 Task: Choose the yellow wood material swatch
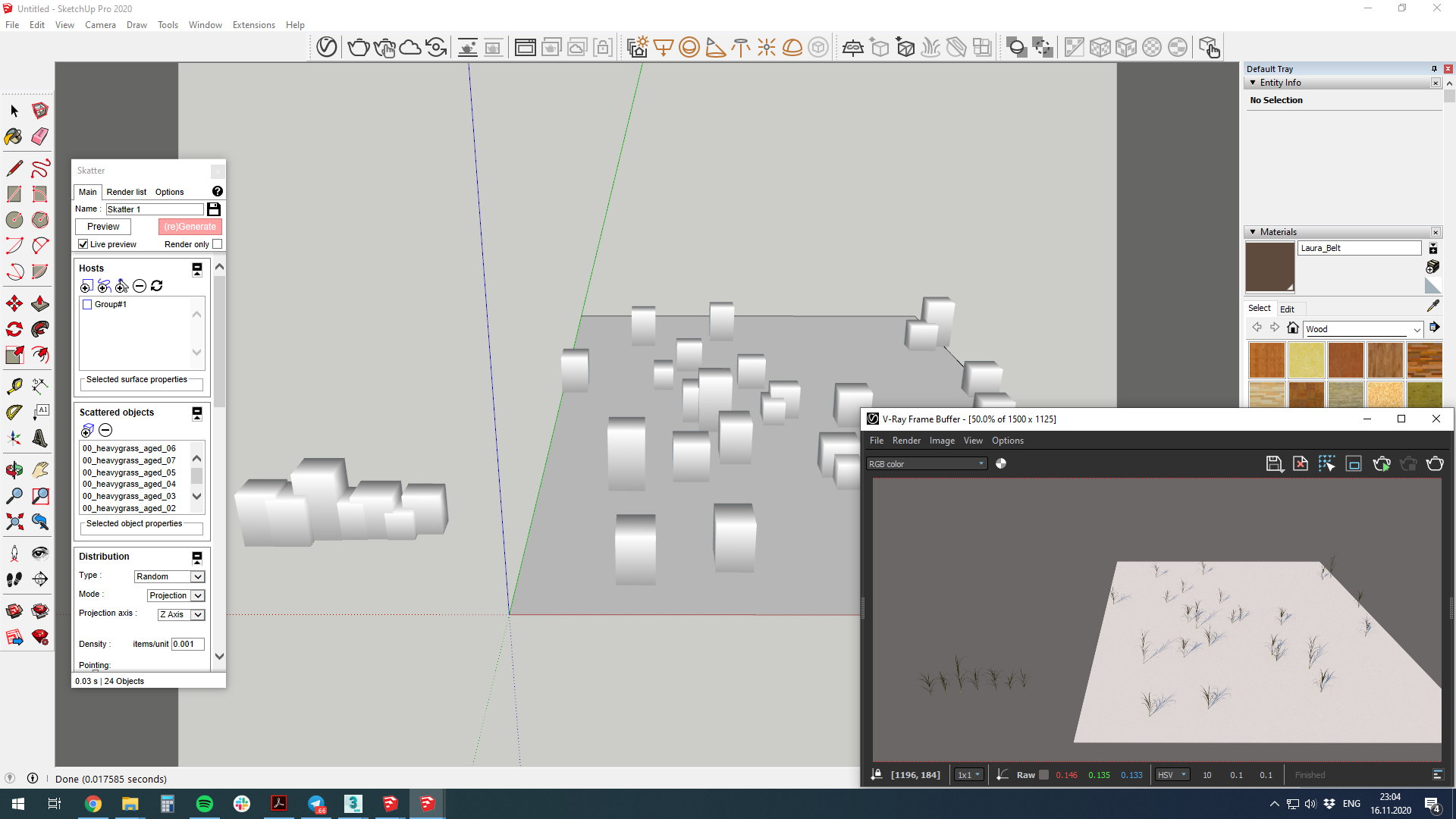click(x=1307, y=360)
